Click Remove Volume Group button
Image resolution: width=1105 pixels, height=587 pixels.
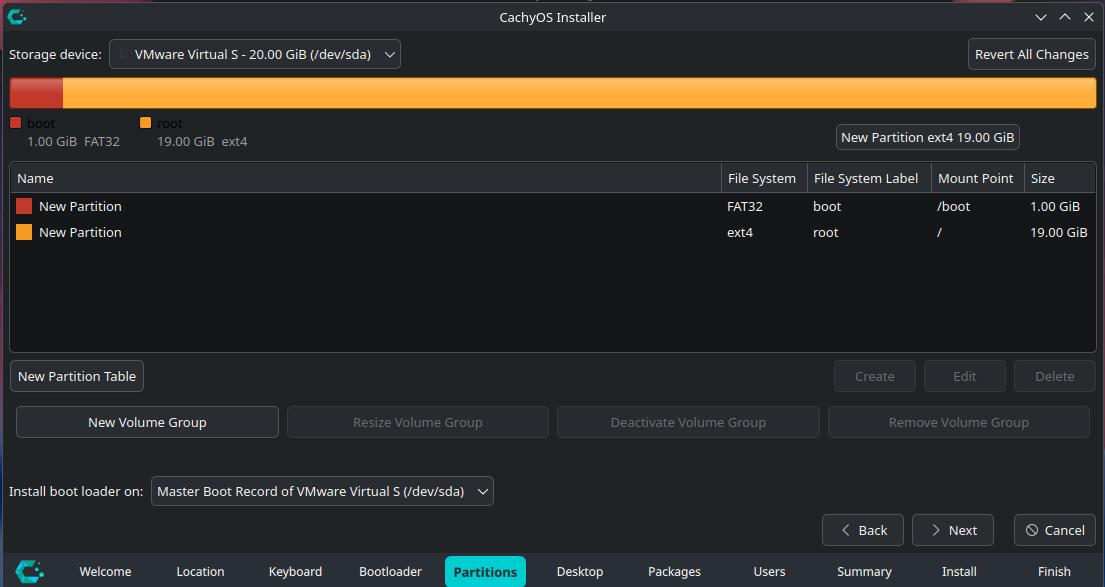(x=958, y=422)
